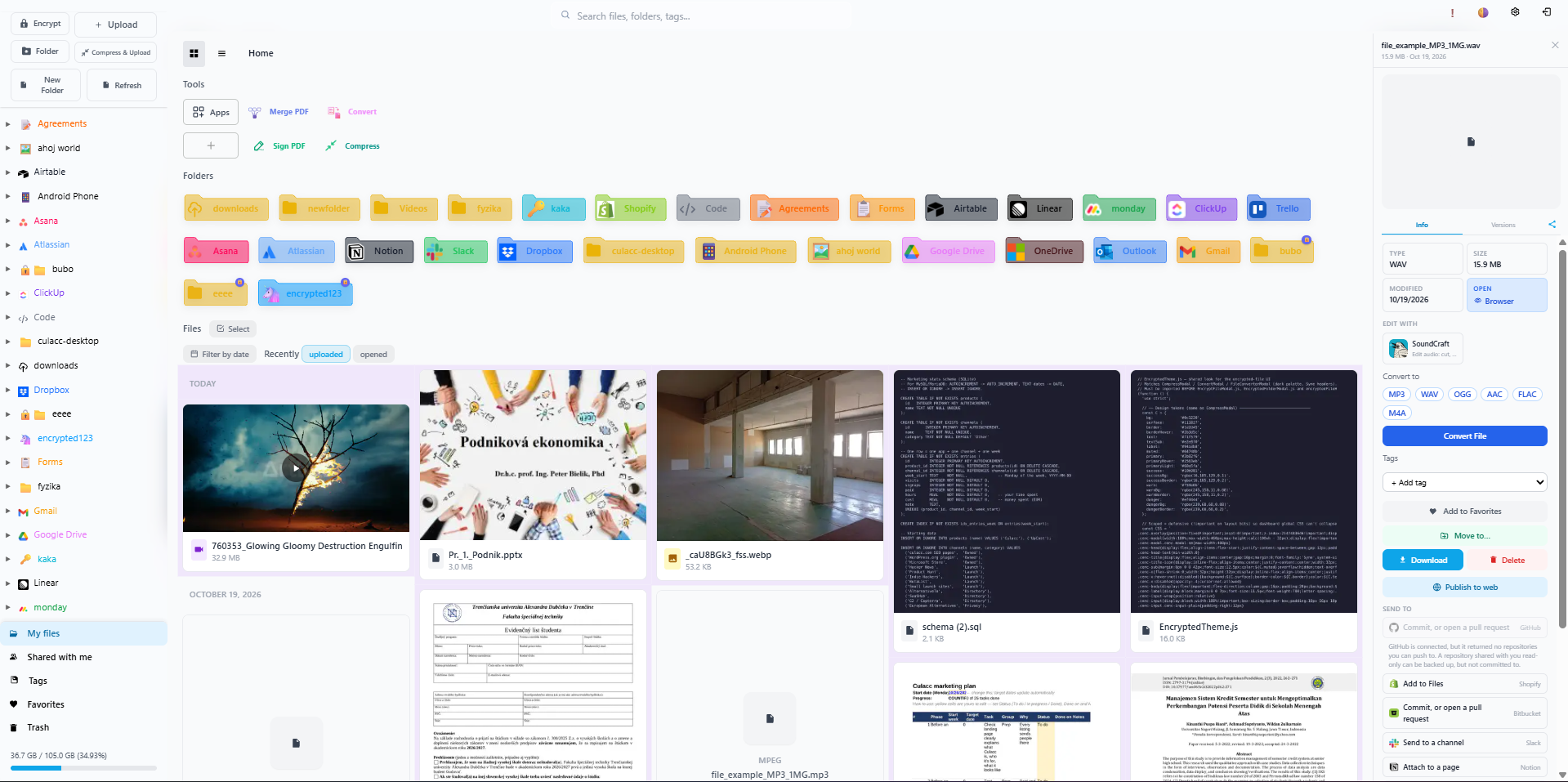Open the encrypted123 unicorn folder tile
1568x782 pixels.
[x=306, y=293]
